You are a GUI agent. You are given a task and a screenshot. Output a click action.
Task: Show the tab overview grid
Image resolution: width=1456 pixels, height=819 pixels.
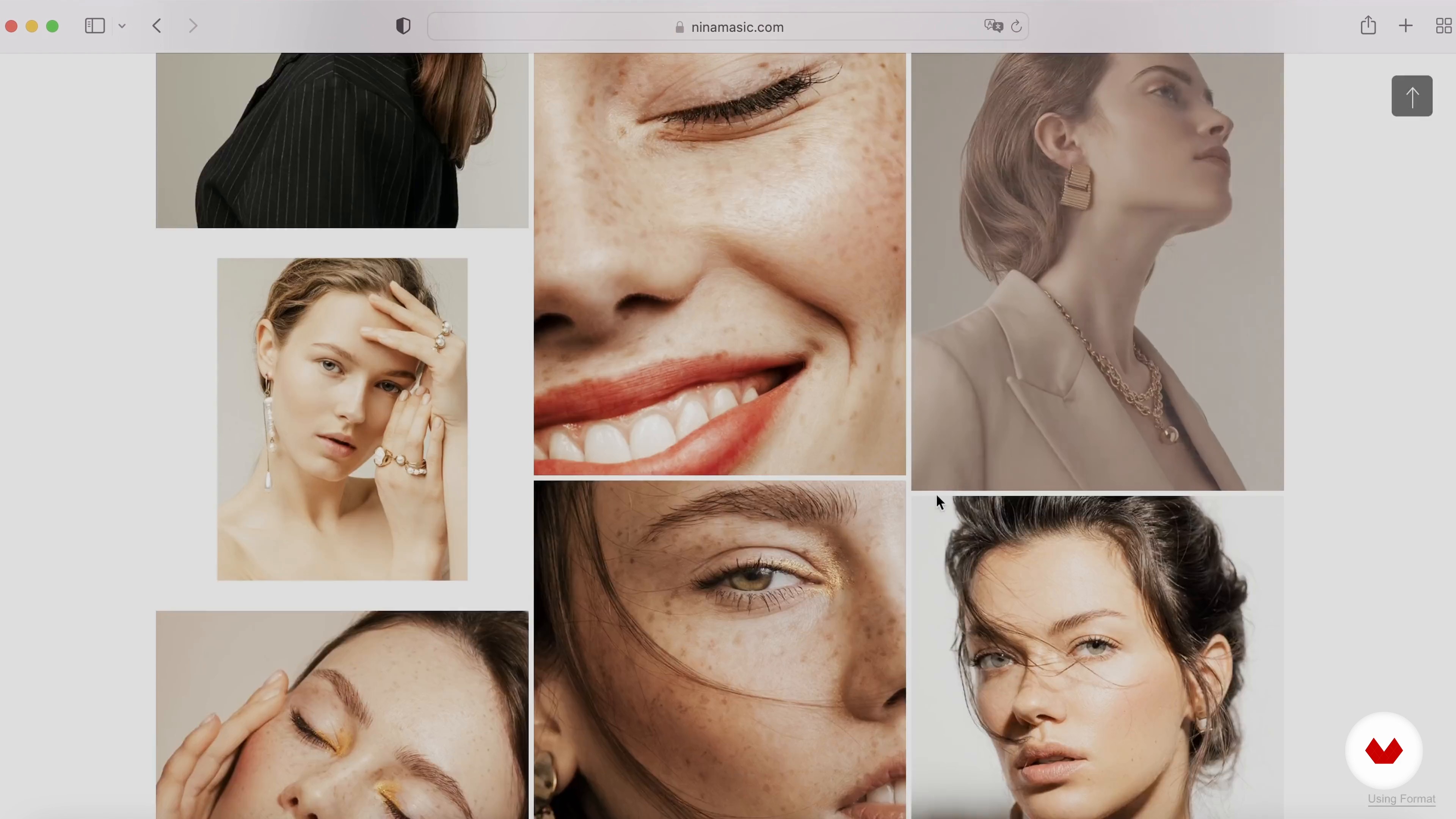1444,26
